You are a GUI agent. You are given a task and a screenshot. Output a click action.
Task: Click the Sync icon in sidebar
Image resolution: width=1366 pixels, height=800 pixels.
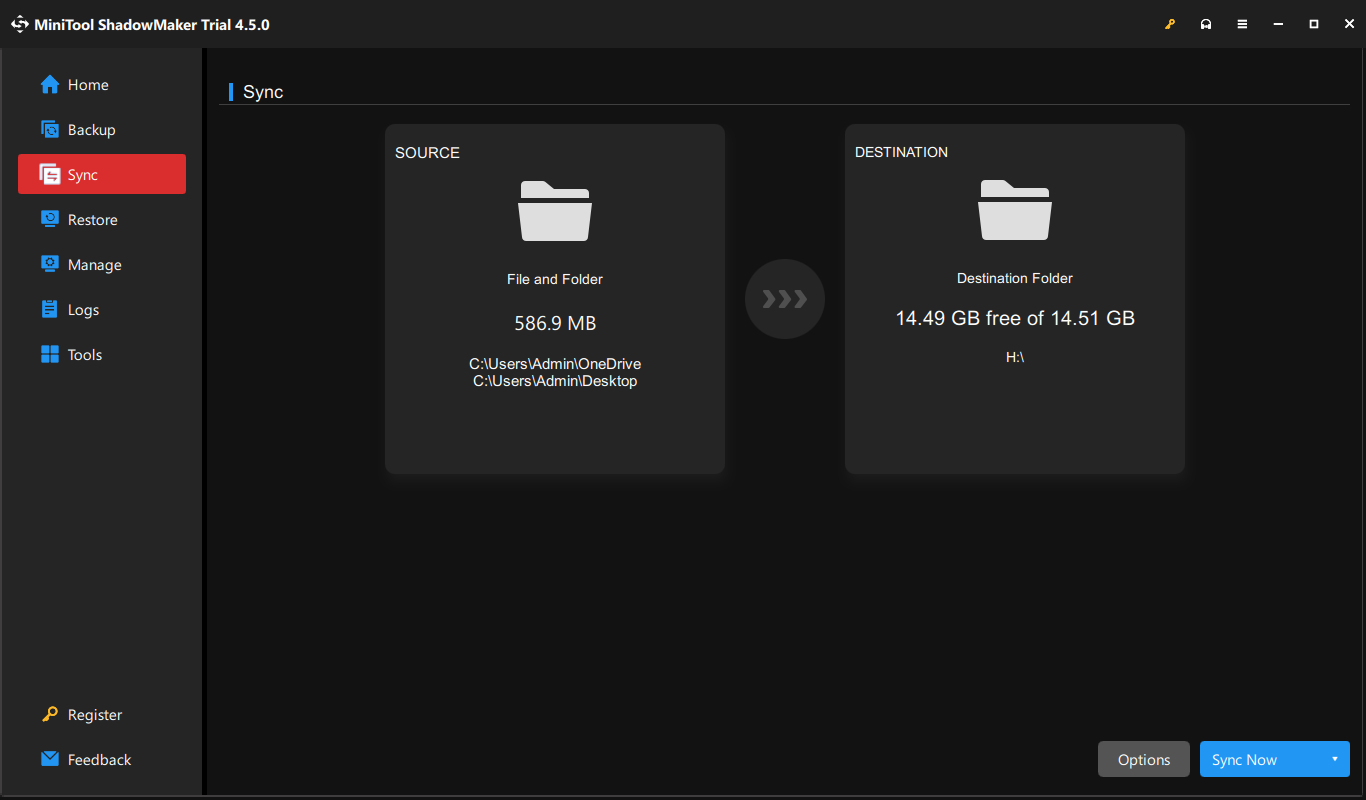click(x=50, y=175)
